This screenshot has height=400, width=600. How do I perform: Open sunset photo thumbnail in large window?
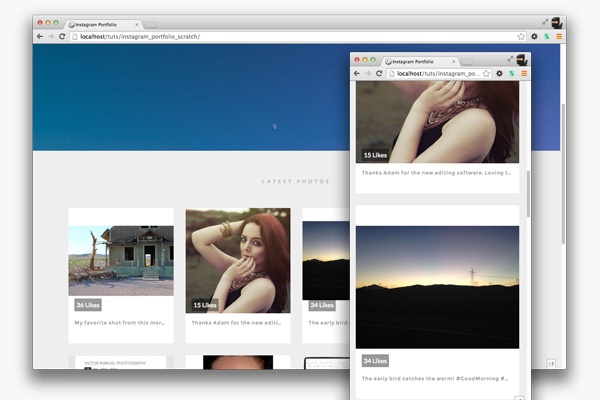pos(326,261)
